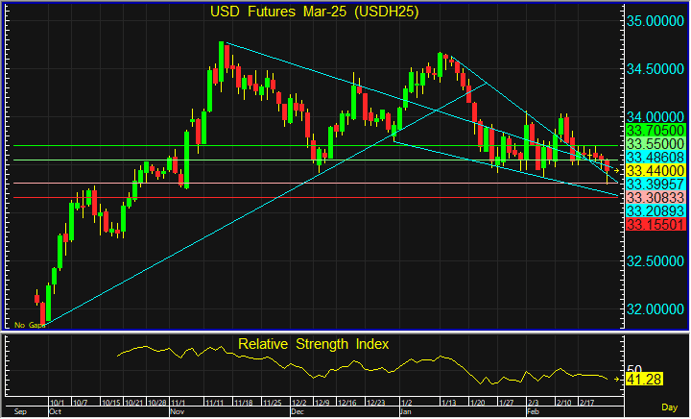Click the cyan 33.48608 price tag
691x419 pixels.
653,158
